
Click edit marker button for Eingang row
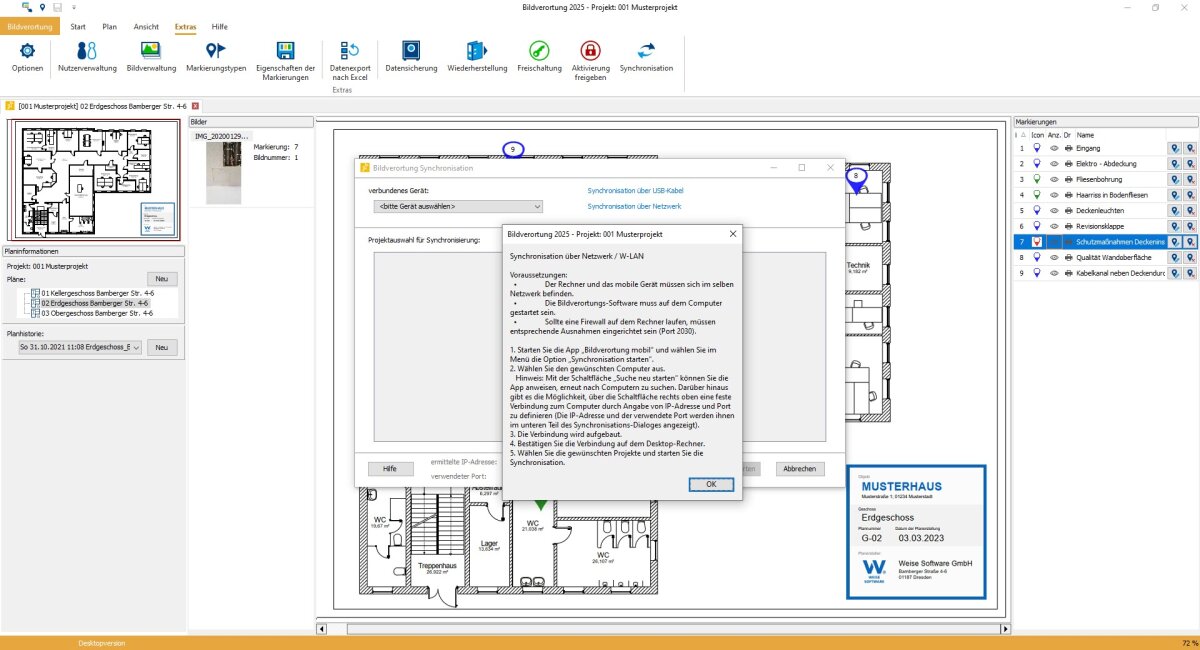pyautogui.click(x=1175, y=148)
